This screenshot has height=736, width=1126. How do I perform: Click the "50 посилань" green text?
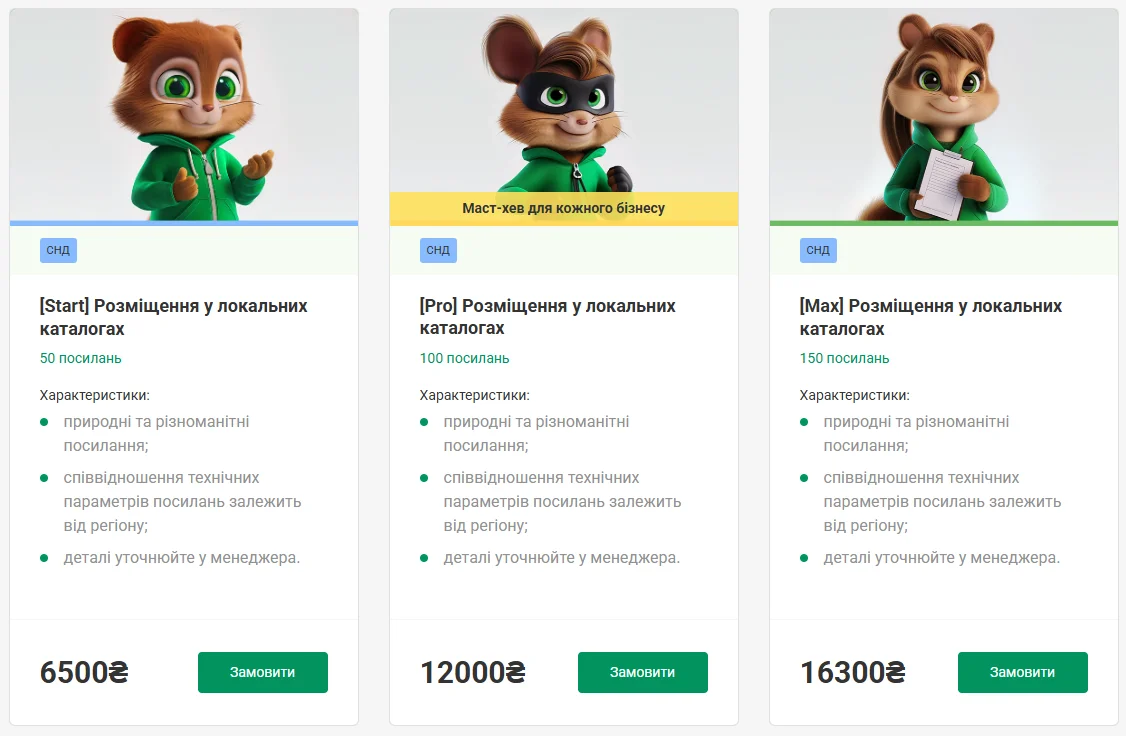(x=81, y=358)
